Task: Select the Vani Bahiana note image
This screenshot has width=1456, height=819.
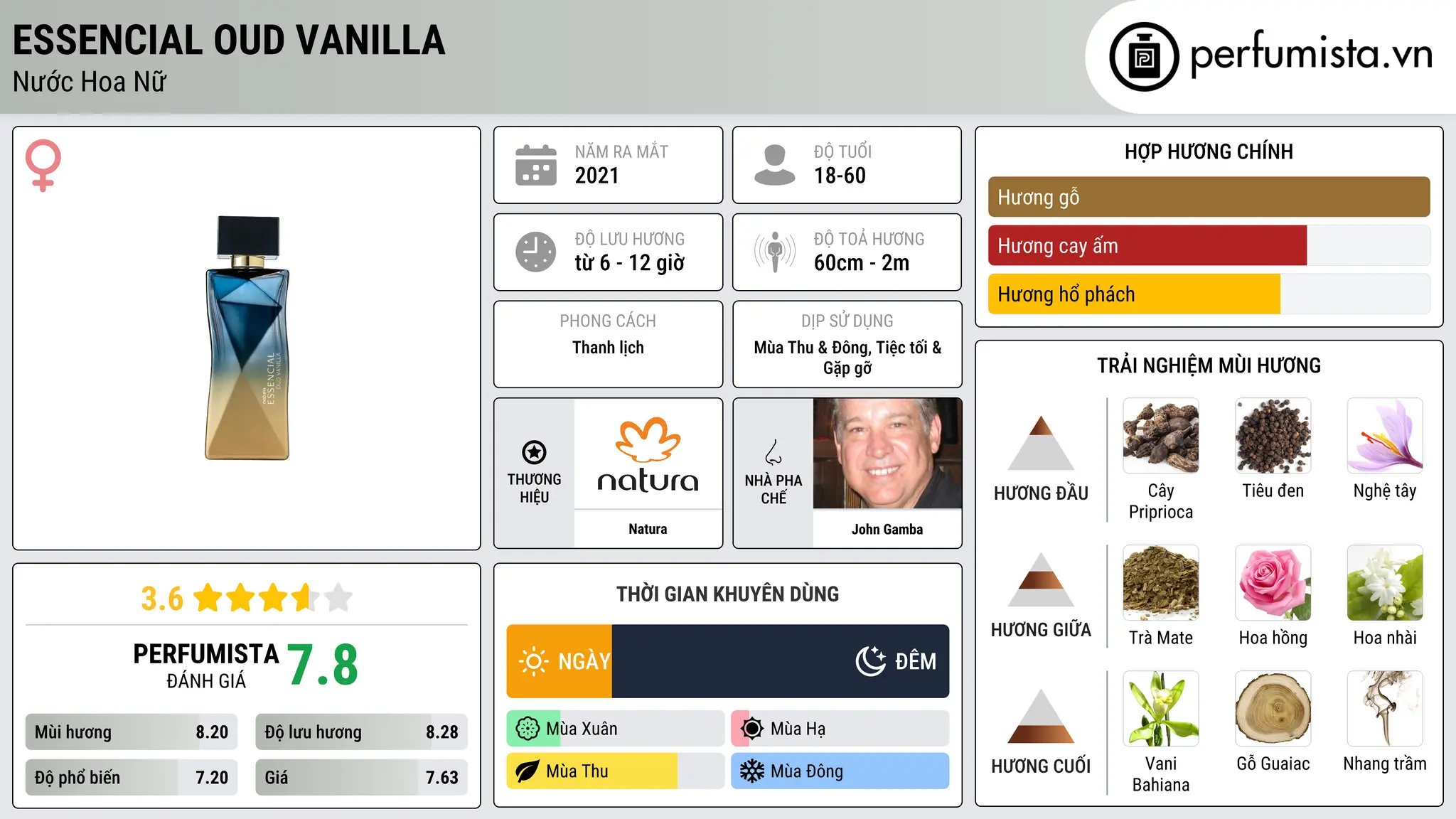Action: [x=1161, y=709]
